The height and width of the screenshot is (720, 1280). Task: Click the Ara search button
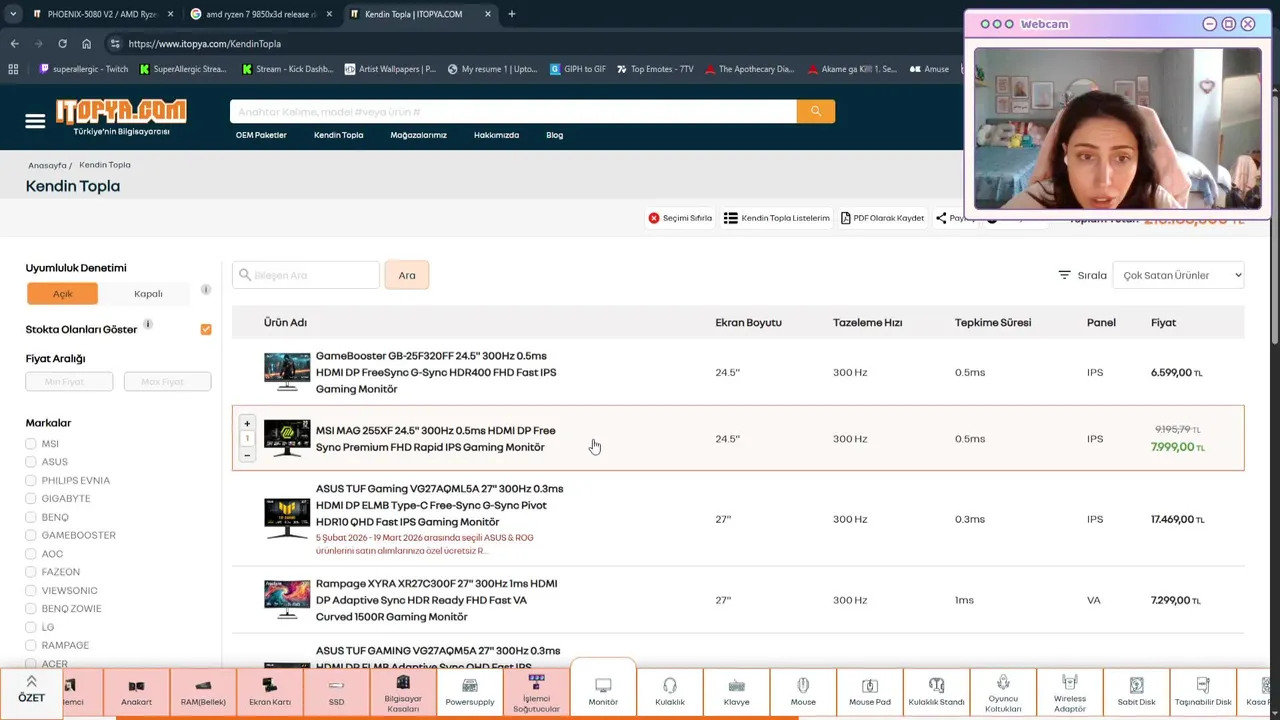click(407, 275)
